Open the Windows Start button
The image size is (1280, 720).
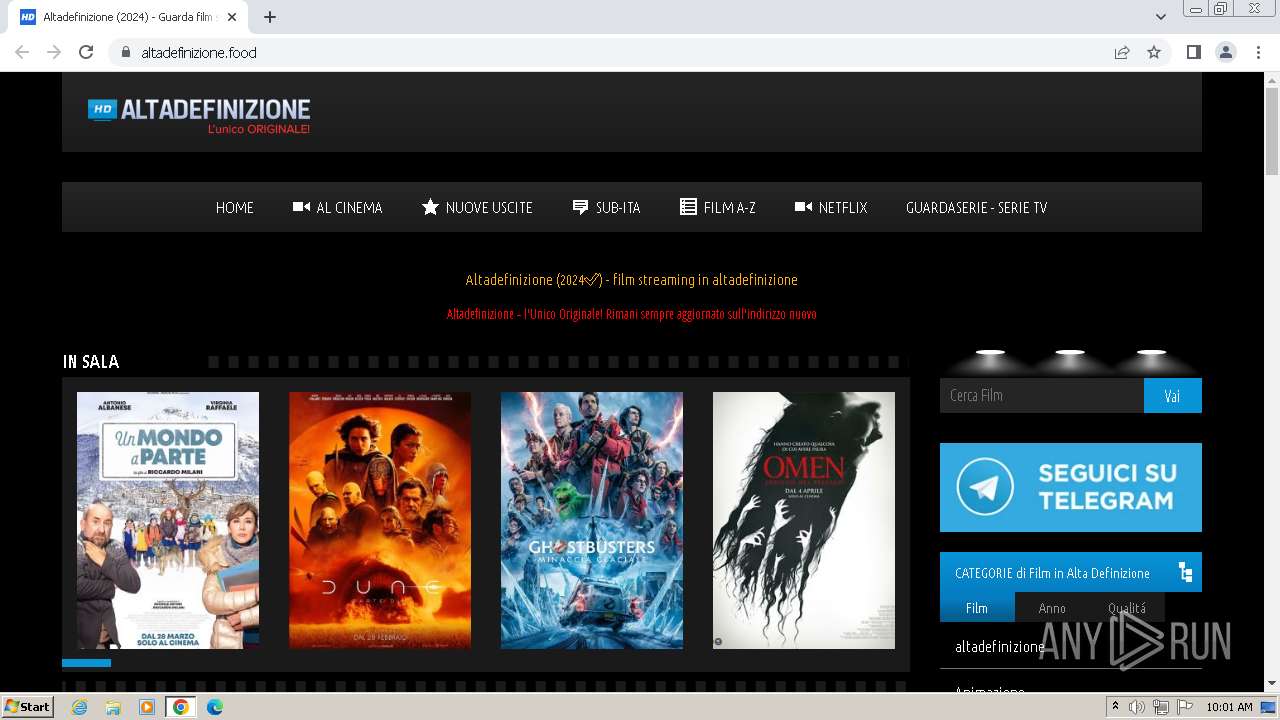click(x=27, y=706)
